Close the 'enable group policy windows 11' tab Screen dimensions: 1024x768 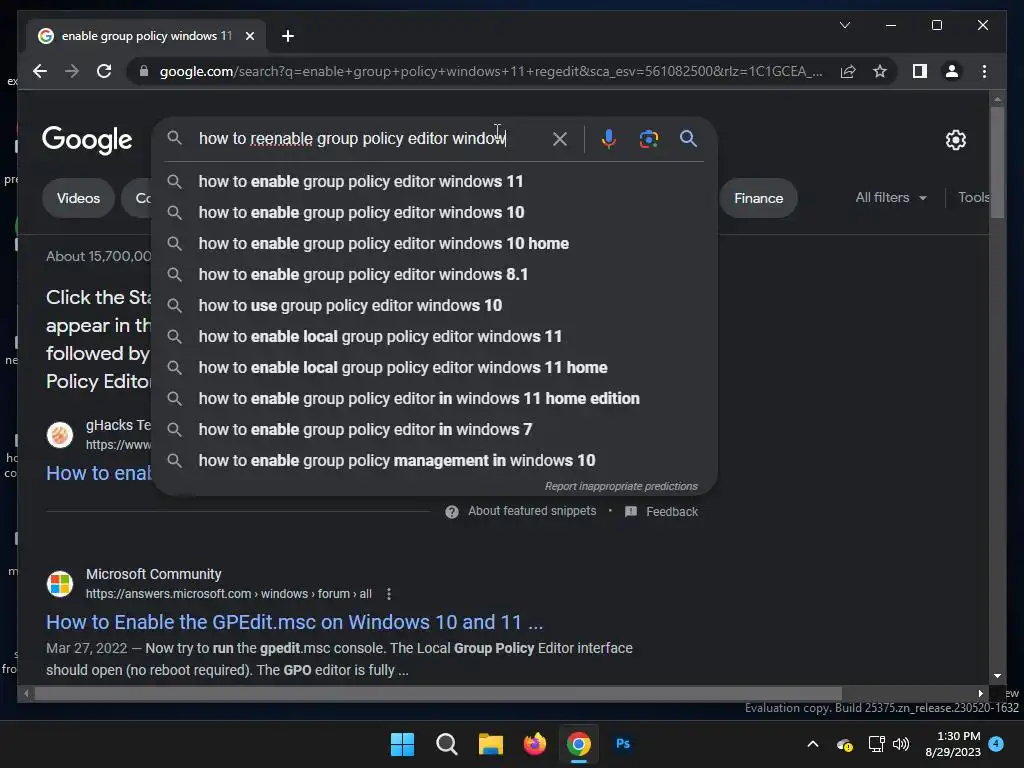pos(249,36)
